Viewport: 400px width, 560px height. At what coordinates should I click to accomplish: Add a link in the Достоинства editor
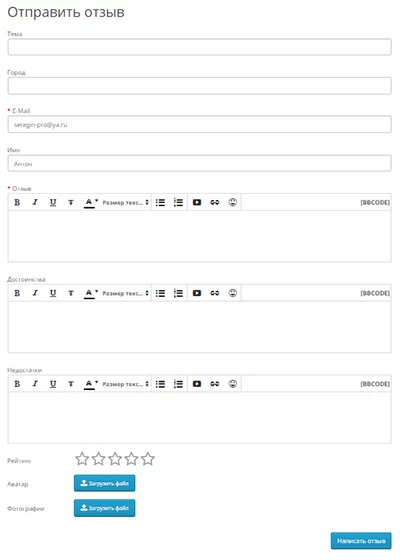click(x=215, y=293)
